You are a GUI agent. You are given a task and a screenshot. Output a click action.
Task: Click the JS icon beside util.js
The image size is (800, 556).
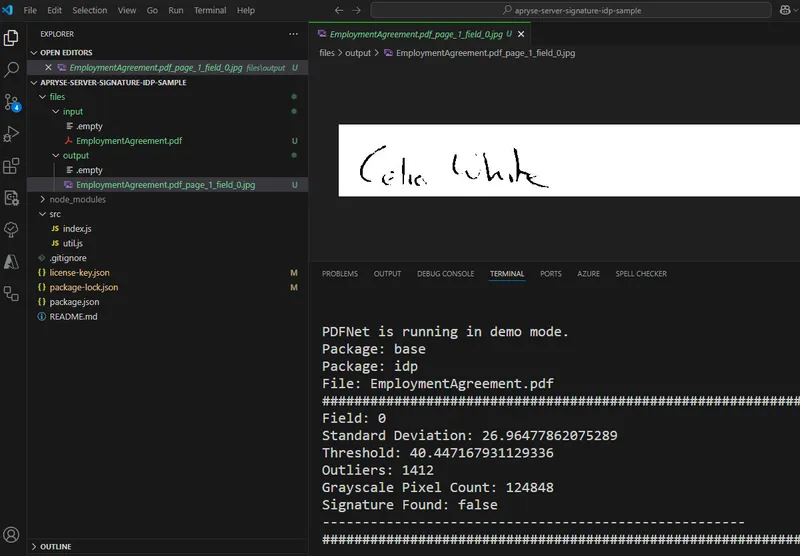click(x=55, y=243)
